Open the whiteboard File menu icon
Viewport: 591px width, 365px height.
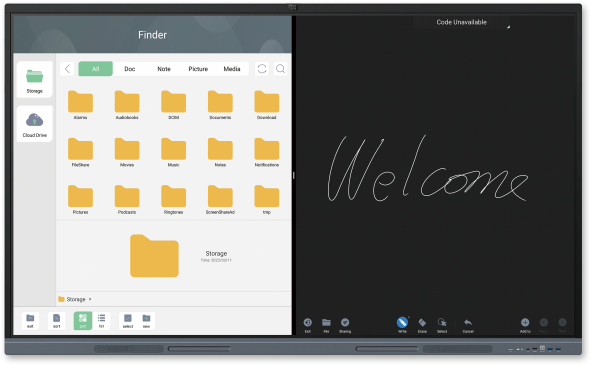(326, 325)
